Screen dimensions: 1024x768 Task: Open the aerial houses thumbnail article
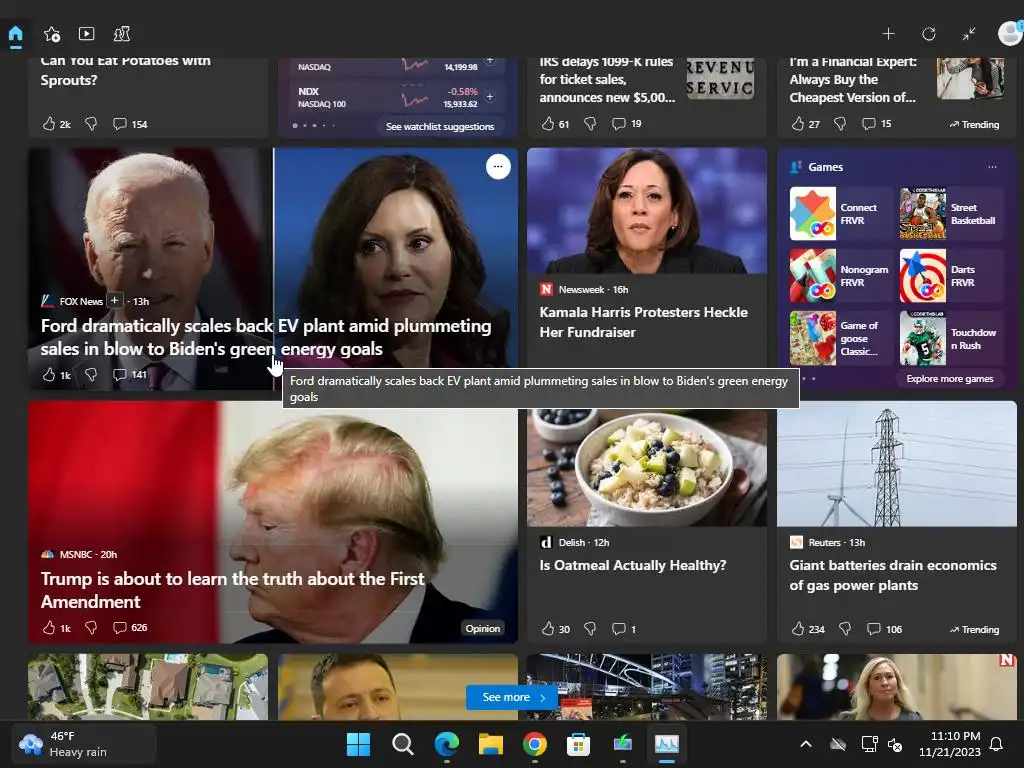coord(148,687)
